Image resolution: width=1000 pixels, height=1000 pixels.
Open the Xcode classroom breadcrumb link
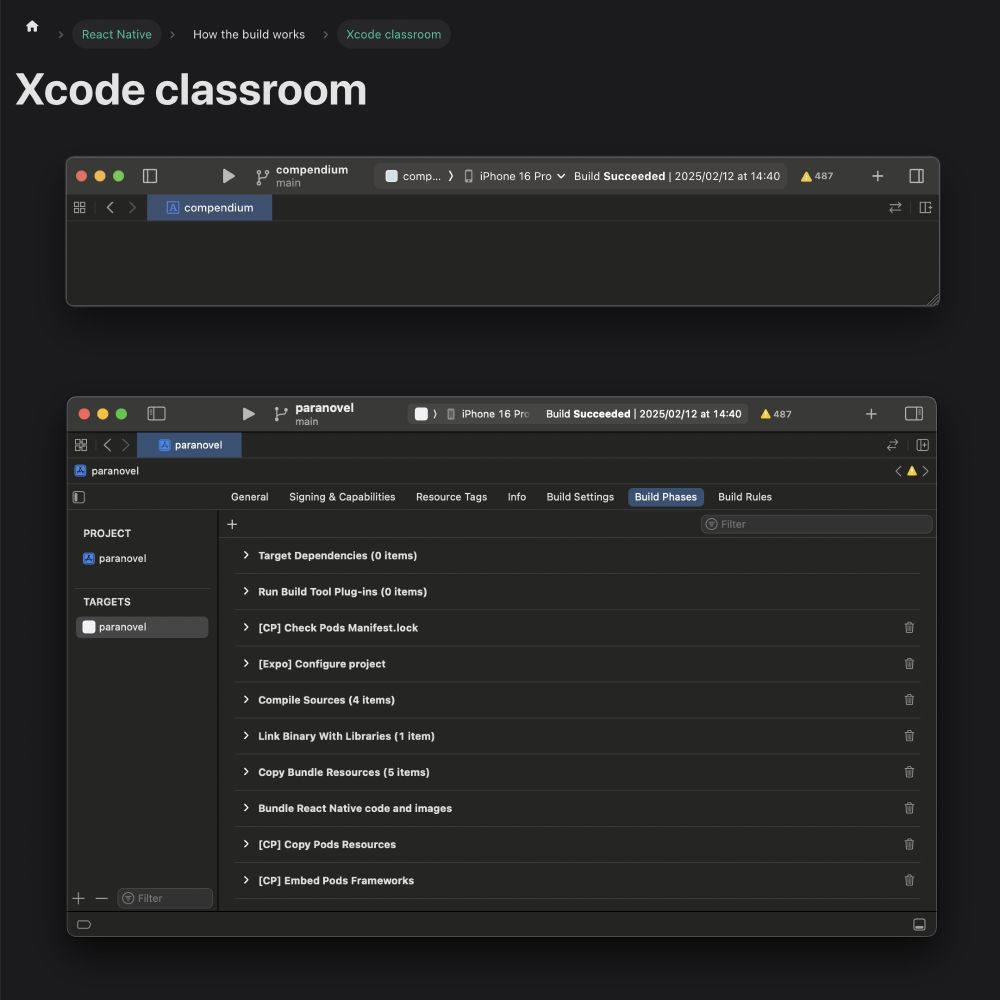pos(393,34)
